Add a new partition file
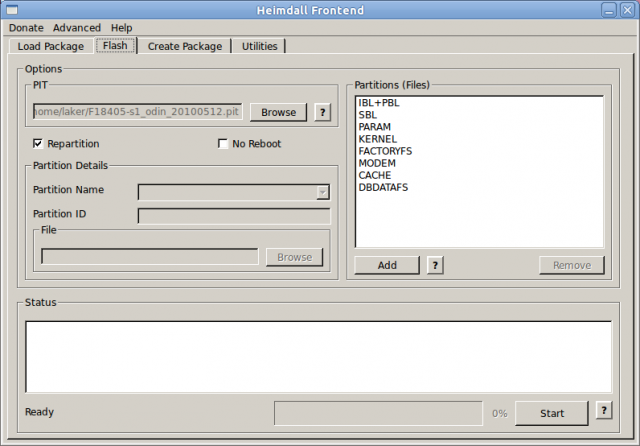This screenshot has height=446, width=640. 387,265
